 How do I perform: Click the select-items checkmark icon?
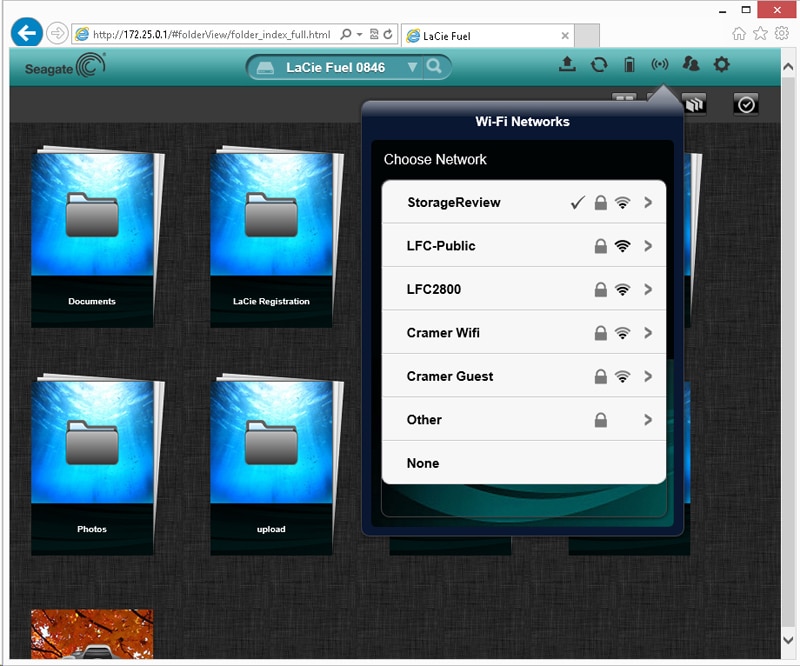tap(746, 105)
